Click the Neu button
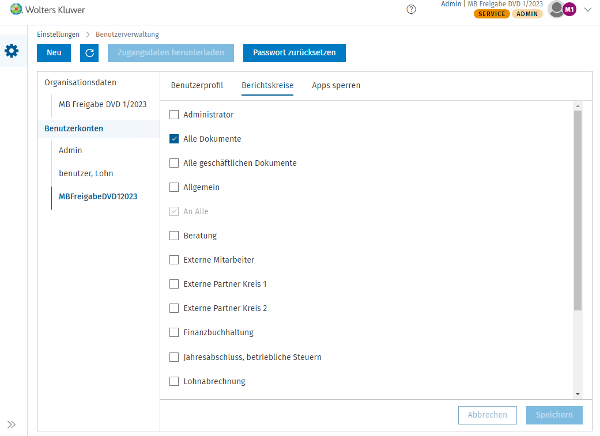The height and width of the screenshot is (436, 600). [54, 53]
